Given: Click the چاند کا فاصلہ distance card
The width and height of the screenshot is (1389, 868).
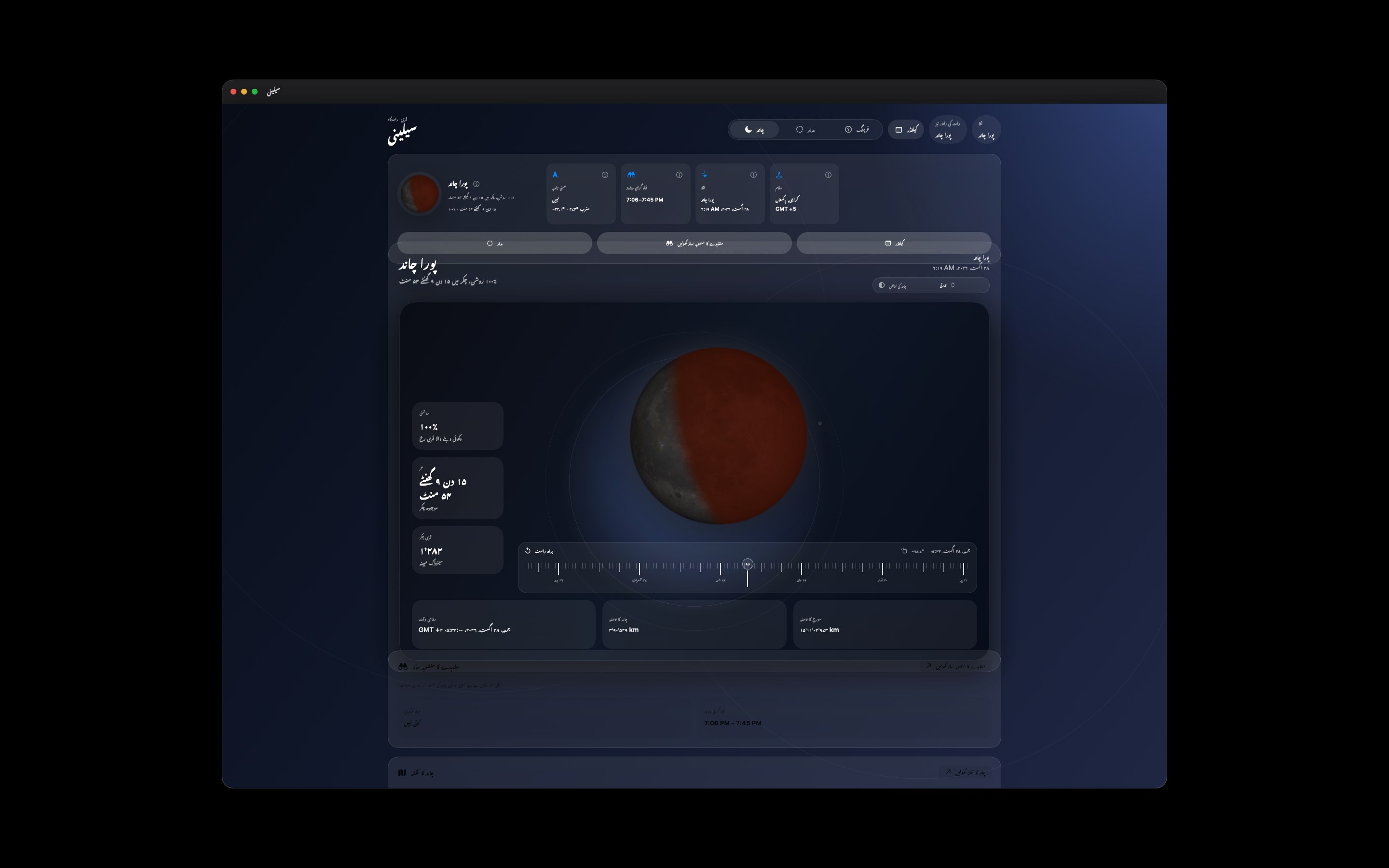Looking at the screenshot, I should 694,624.
